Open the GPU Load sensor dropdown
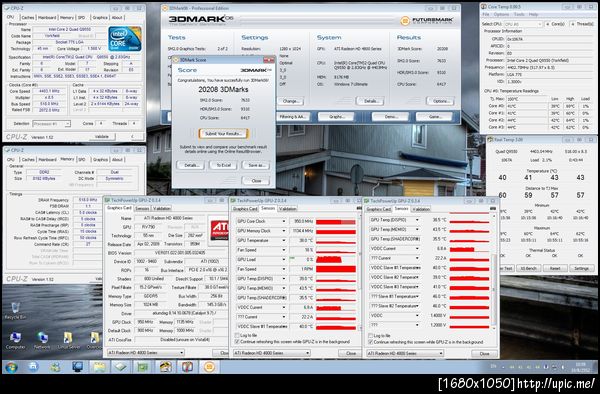Image resolution: width=600 pixels, height=394 pixels. [284, 260]
